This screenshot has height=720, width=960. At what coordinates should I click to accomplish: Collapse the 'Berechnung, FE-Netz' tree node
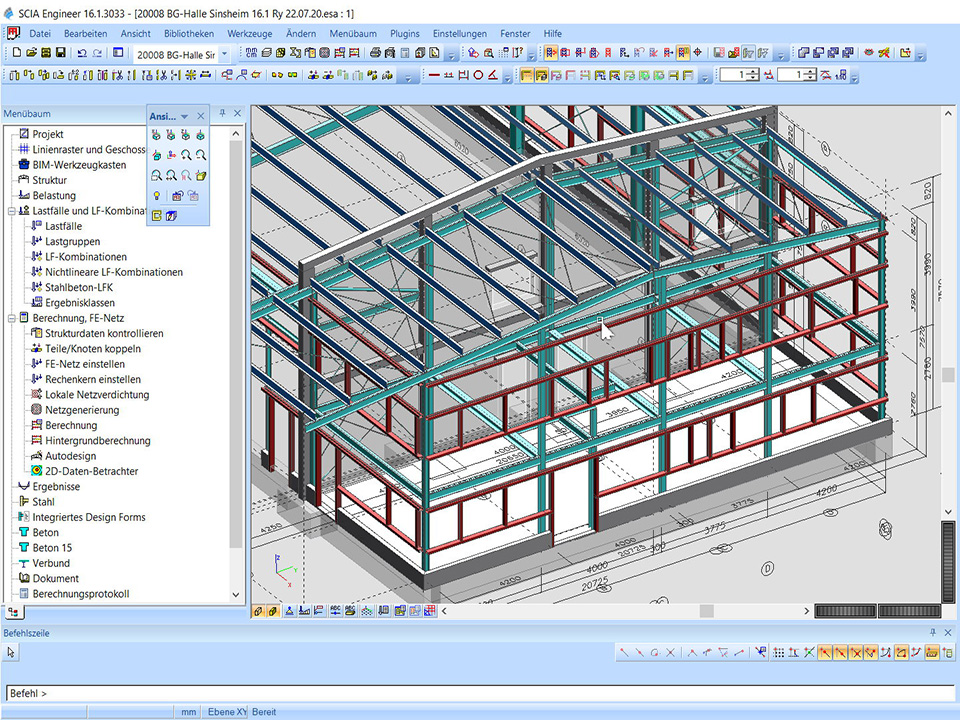point(11,318)
